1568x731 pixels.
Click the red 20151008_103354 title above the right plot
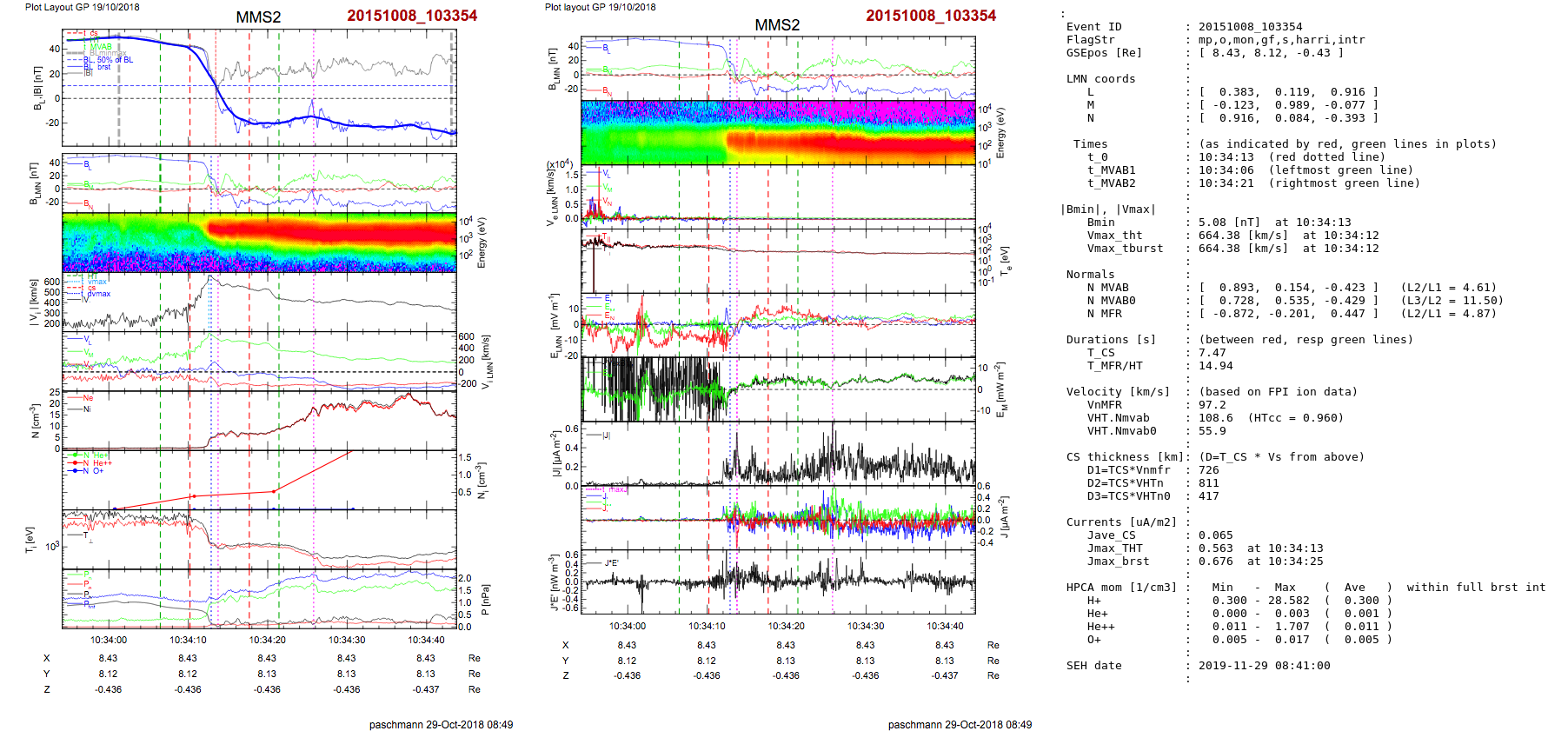pos(931,16)
